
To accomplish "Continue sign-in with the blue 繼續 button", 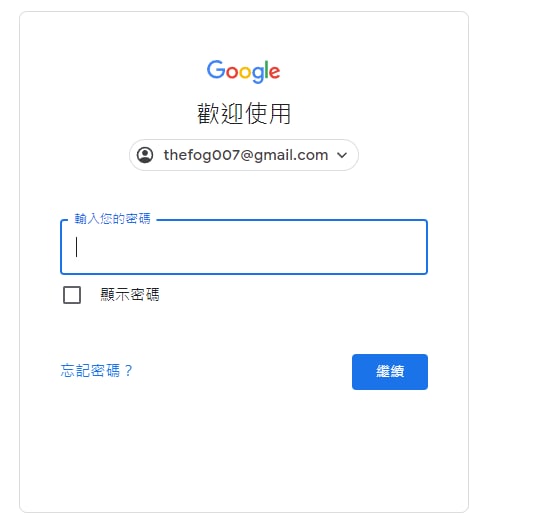I will [x=390, y=372].
